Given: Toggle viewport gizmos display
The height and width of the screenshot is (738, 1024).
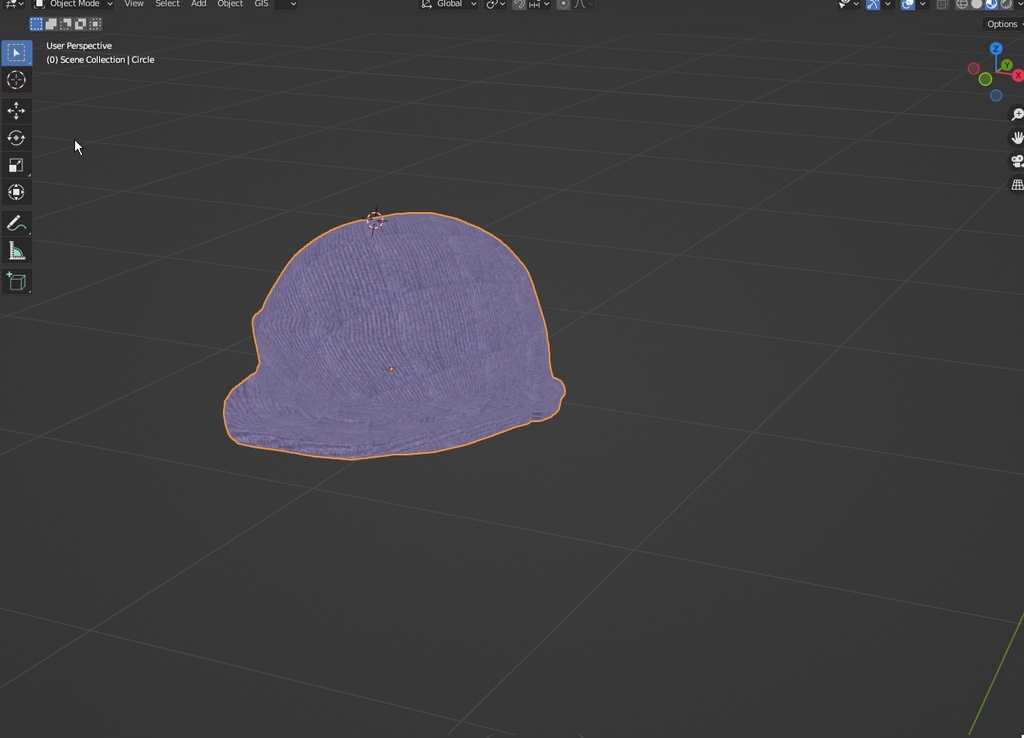Looking at the screenshot, I should (x=873, y=4).
